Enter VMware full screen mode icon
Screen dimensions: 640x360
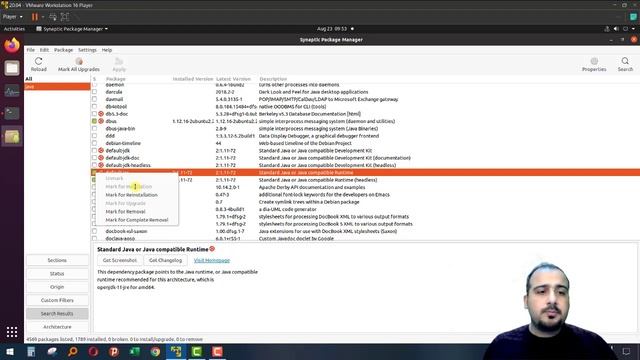64,17
